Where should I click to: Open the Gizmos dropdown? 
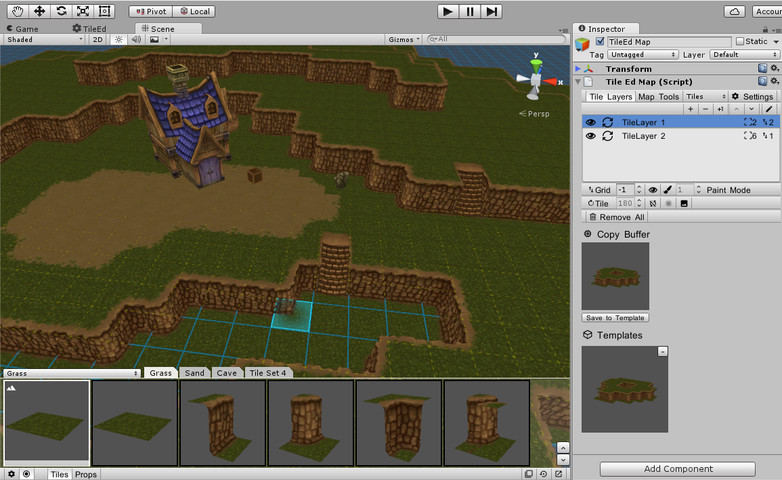pyautogui.click(x=404, y=39)
